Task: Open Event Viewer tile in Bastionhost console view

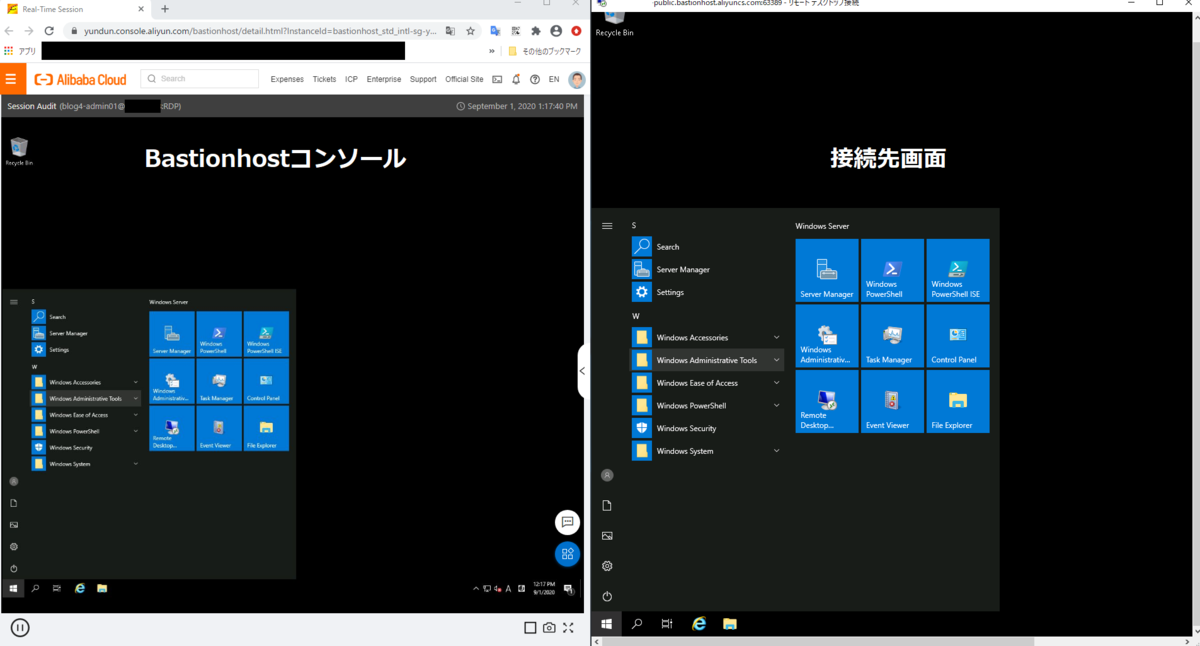Action: 218,428
